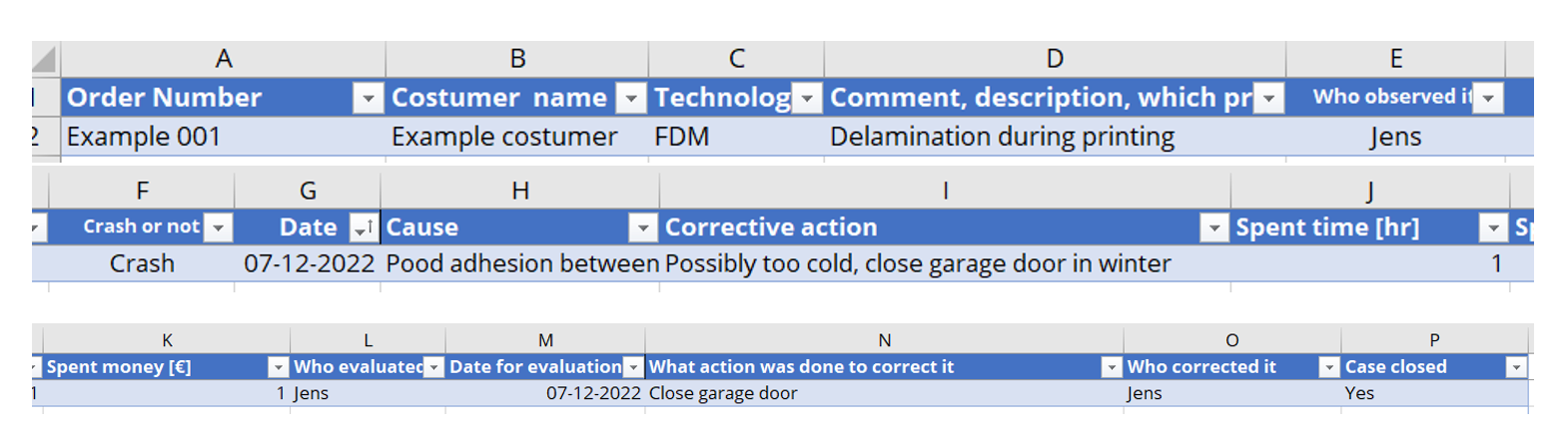This screenshot has width=1568, height=445.
Task: Open the Spent time [hr] filter arrow
Action: 1493,227
